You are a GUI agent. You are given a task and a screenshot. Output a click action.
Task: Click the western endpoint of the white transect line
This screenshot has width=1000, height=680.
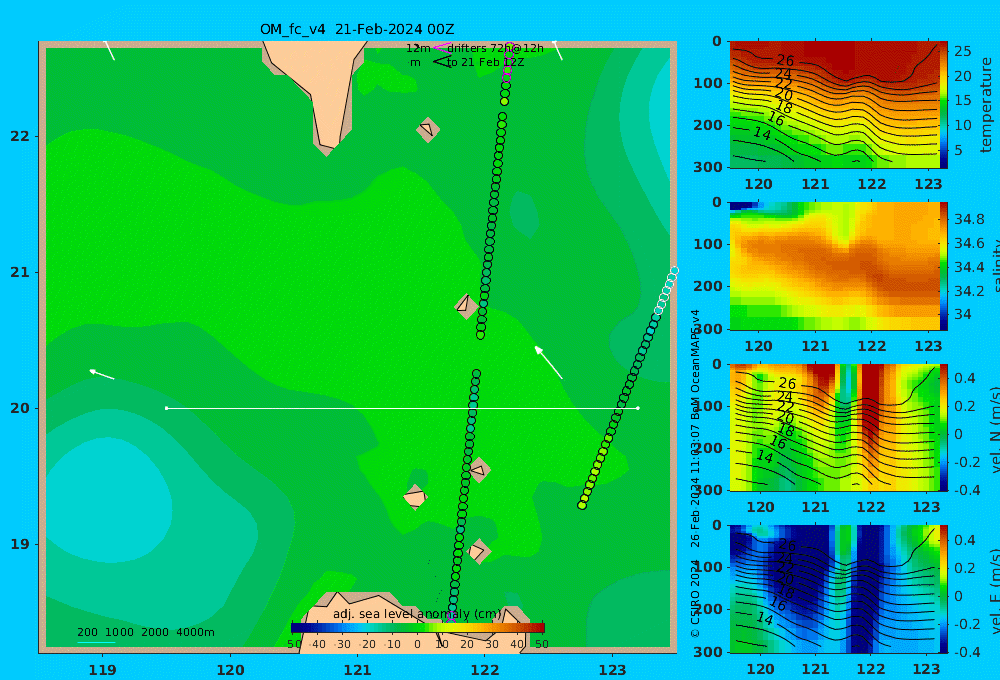coord(166,408)
